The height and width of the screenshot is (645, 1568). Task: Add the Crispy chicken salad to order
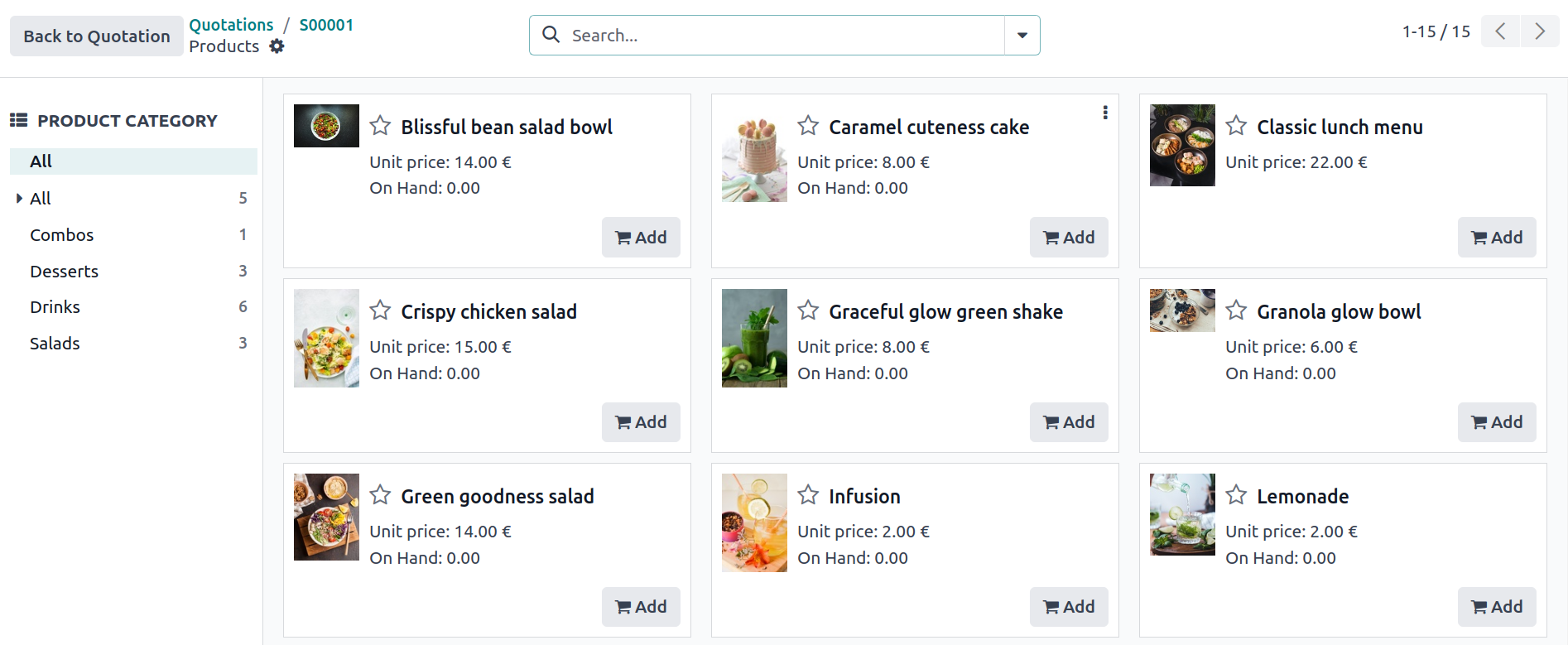[641, 422]
